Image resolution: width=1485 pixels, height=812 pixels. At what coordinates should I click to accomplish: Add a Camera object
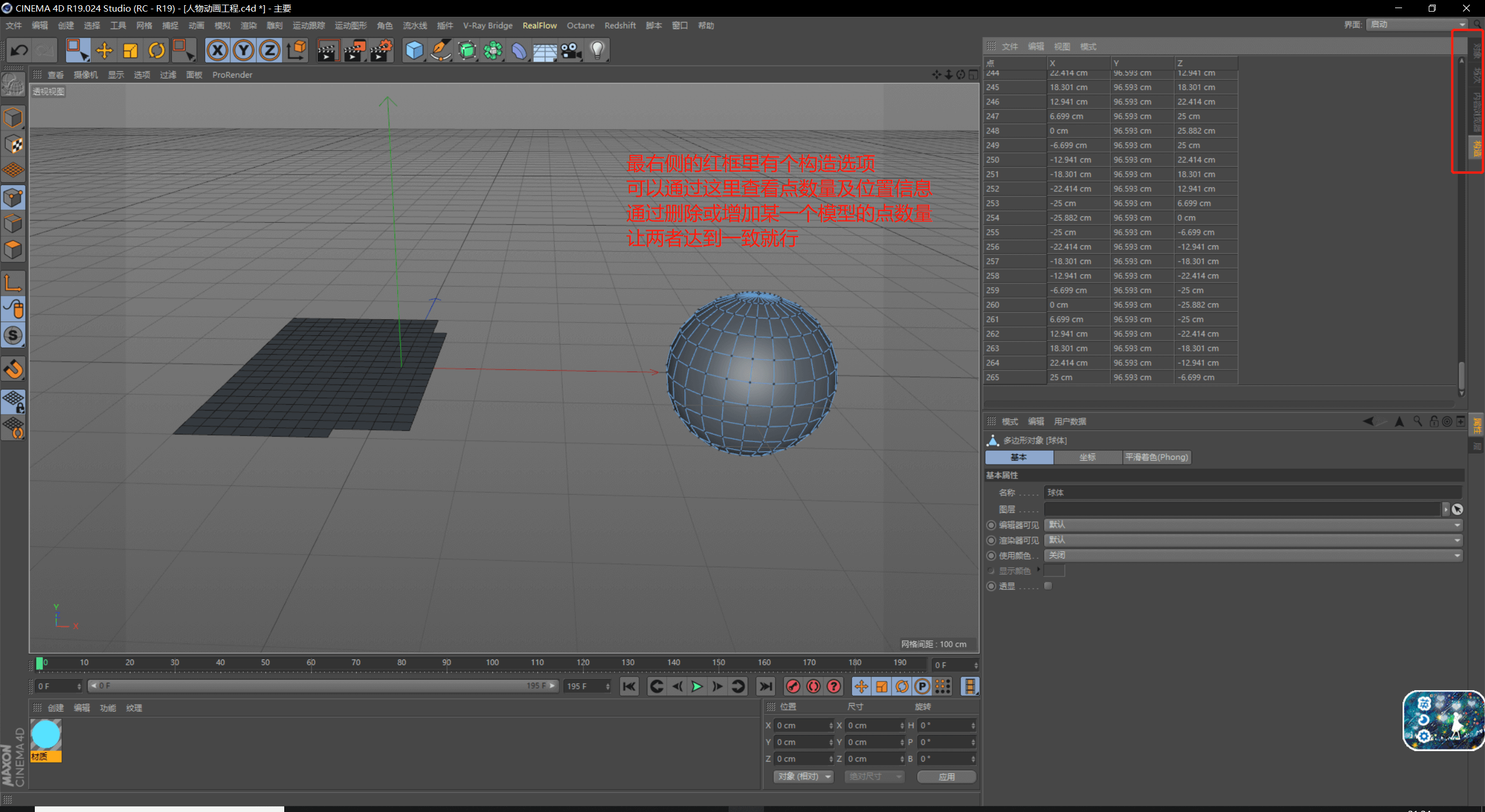571,50
